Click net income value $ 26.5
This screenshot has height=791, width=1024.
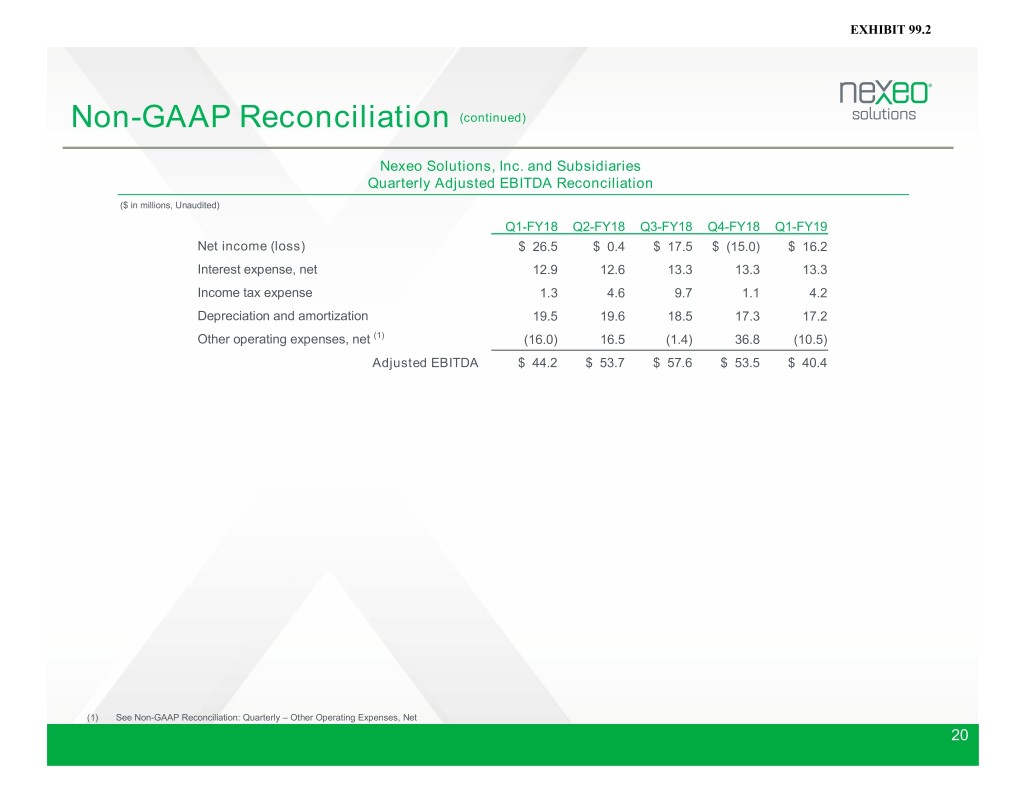click(x=537, y=246)
